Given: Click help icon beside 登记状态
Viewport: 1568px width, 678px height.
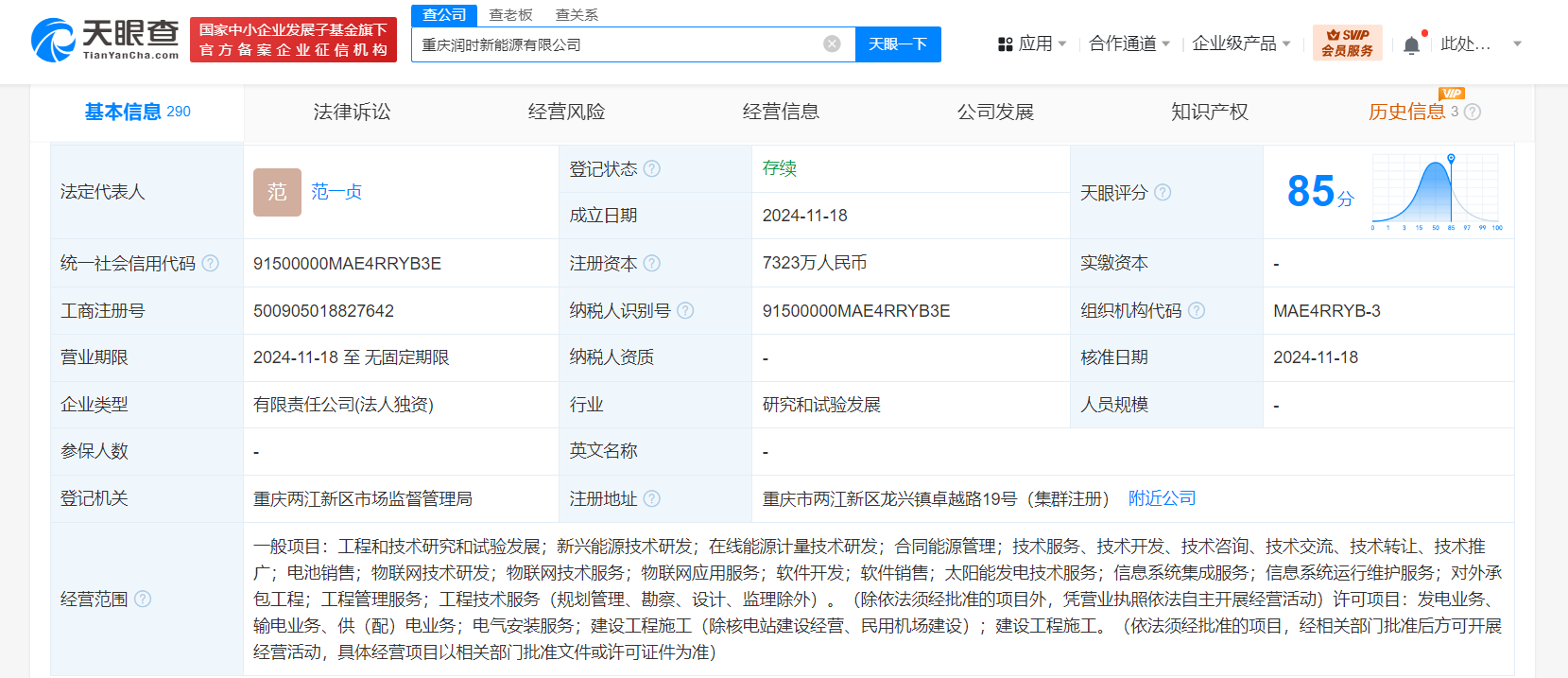Looking at the screenshot, I should [652, 169].
